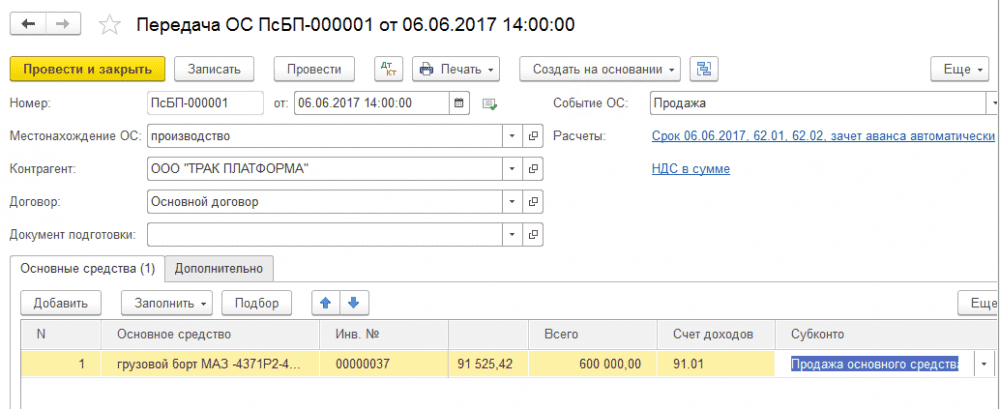This screenshot has height=409, width=1000.
Task: Select the Основные средства (1) tab
Action: (87, 268)
